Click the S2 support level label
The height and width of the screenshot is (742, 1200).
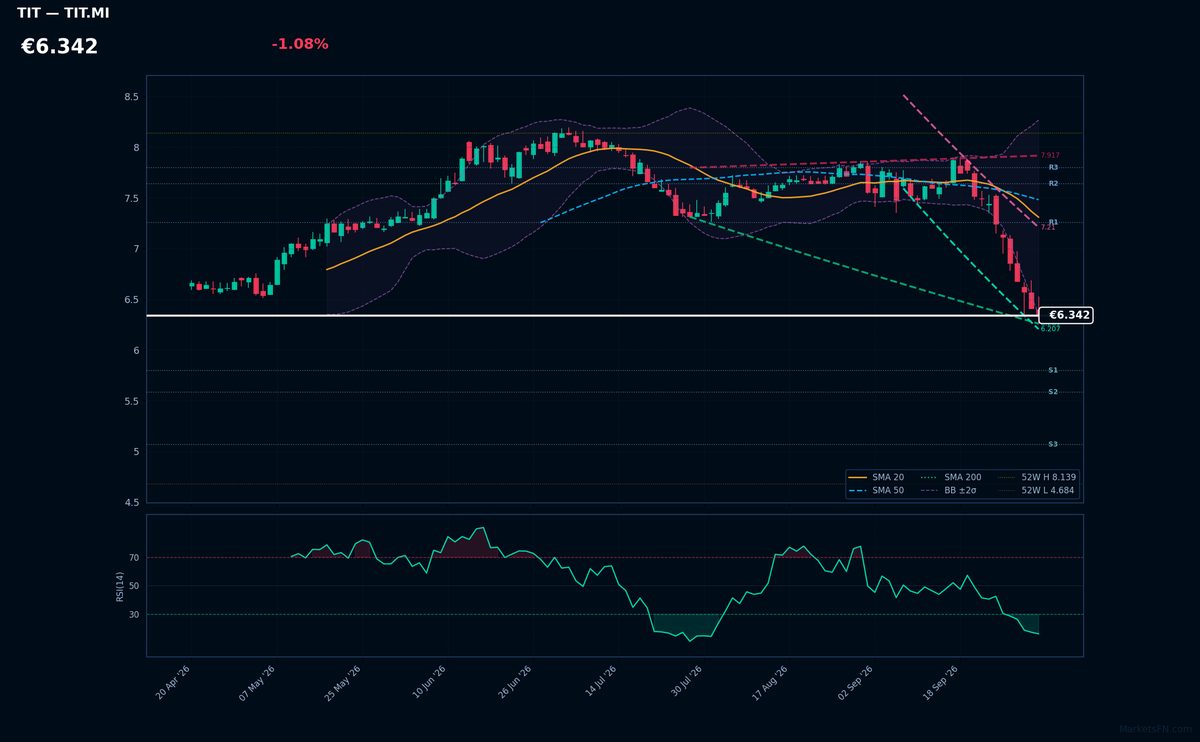pyautogui.click(x=1053, y=392)
